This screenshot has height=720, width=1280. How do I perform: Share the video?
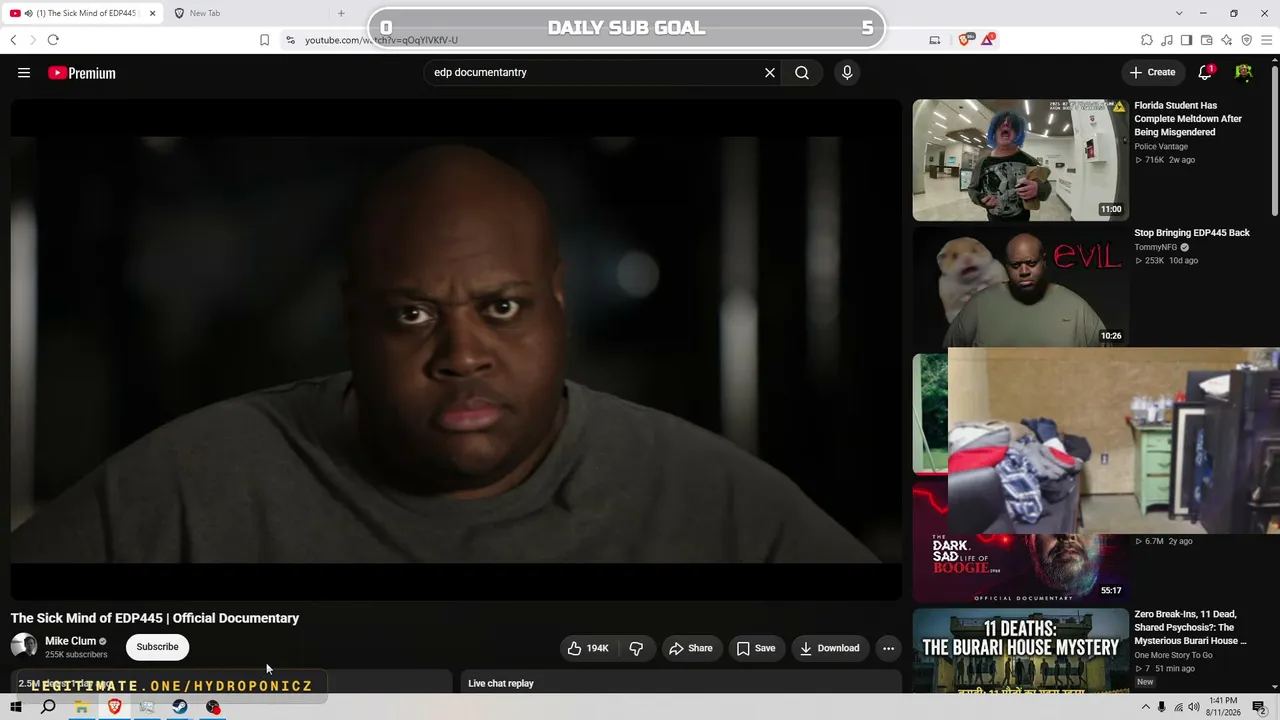point(691,648)
